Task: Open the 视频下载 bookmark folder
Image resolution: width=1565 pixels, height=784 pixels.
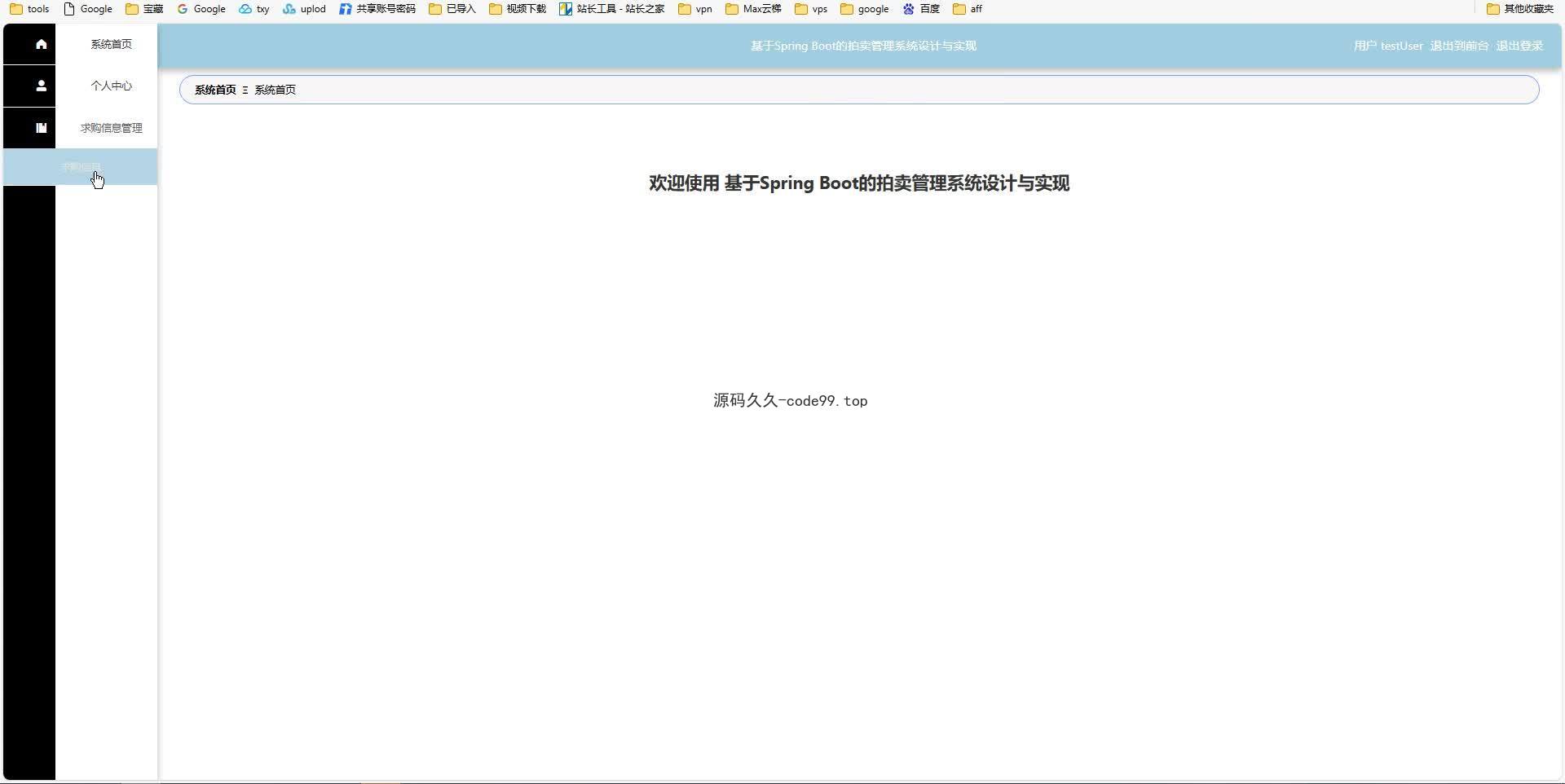Action: coord(518,9)
